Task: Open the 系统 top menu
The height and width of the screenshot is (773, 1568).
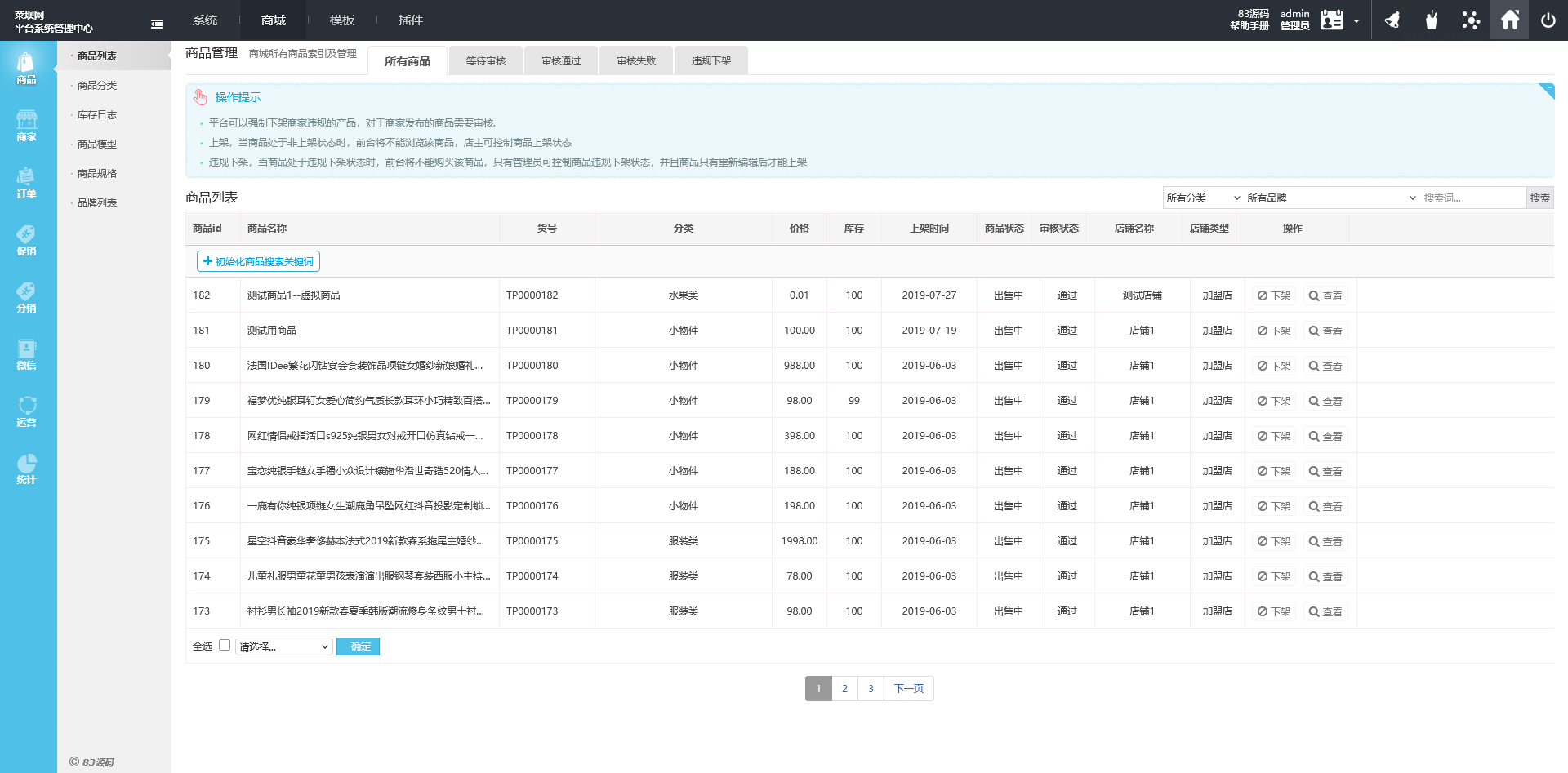Action: coord(205,20)
